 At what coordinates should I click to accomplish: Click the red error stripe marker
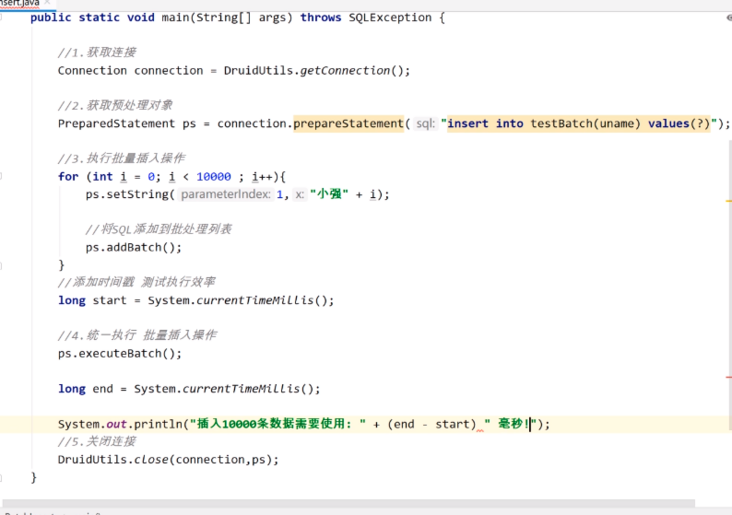728,378
